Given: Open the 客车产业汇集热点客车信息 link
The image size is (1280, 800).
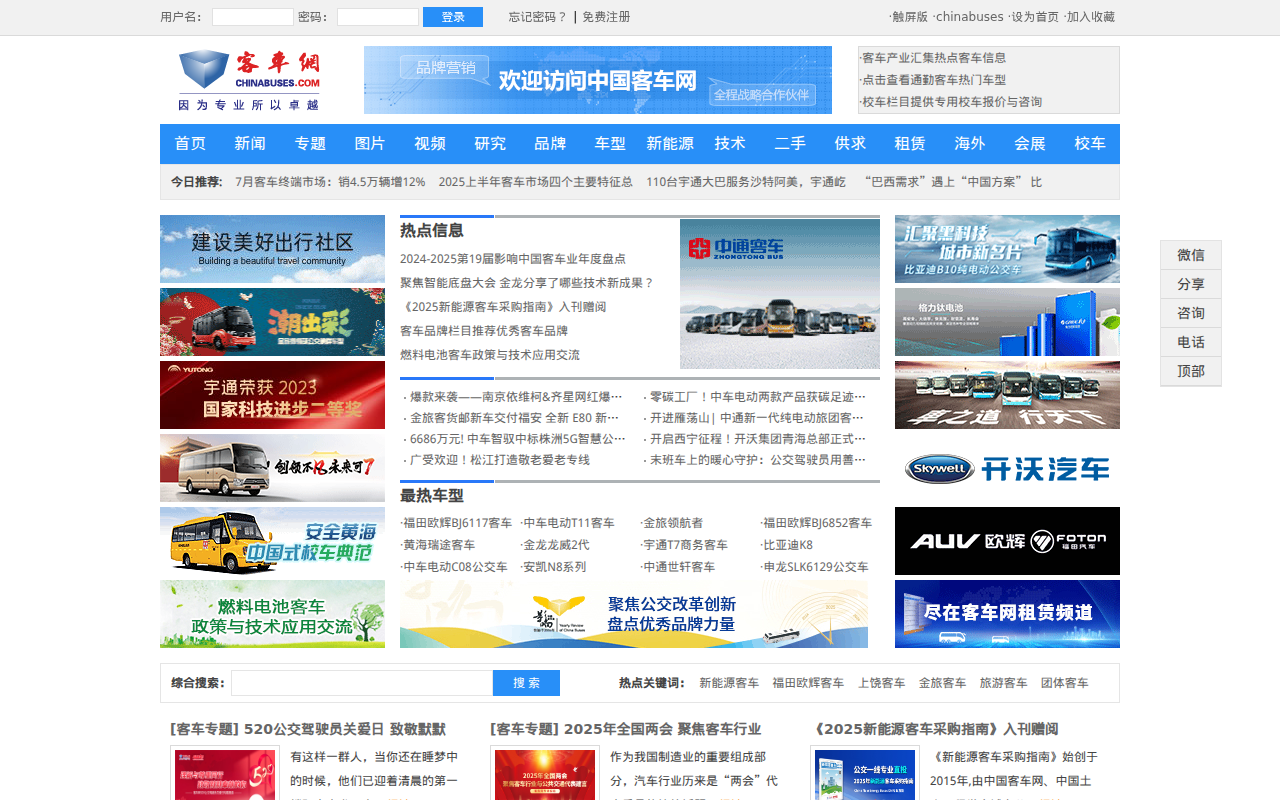Looking at the screenshot, I should 934,58.
